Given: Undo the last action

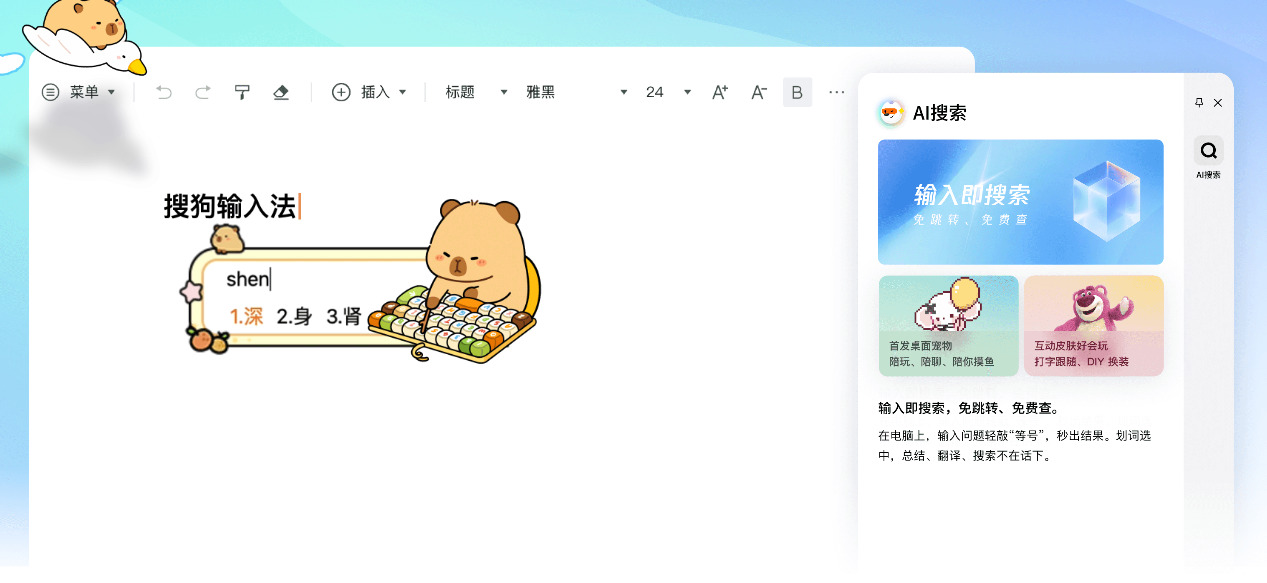Looking at the screenshot, I should 164,92.
